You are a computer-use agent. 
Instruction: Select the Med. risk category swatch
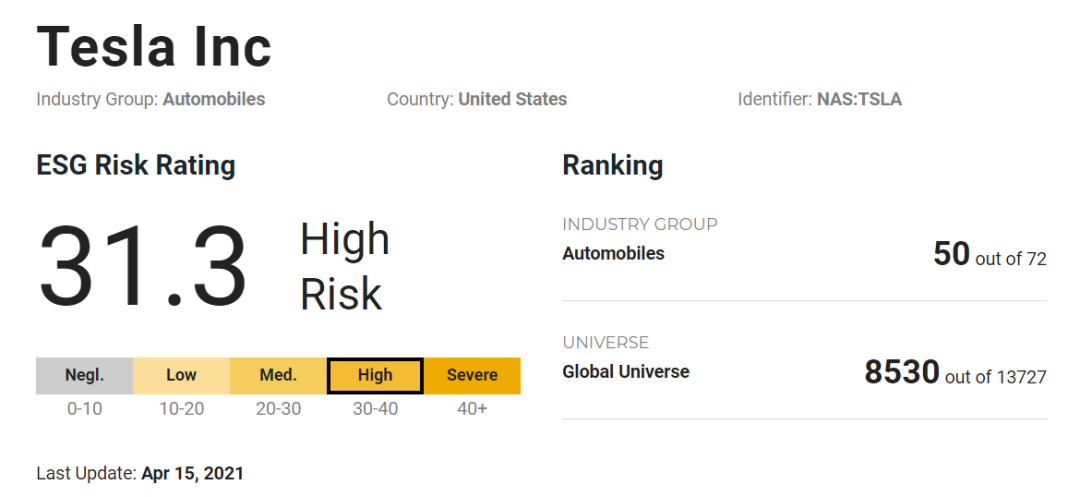[278, 375]
